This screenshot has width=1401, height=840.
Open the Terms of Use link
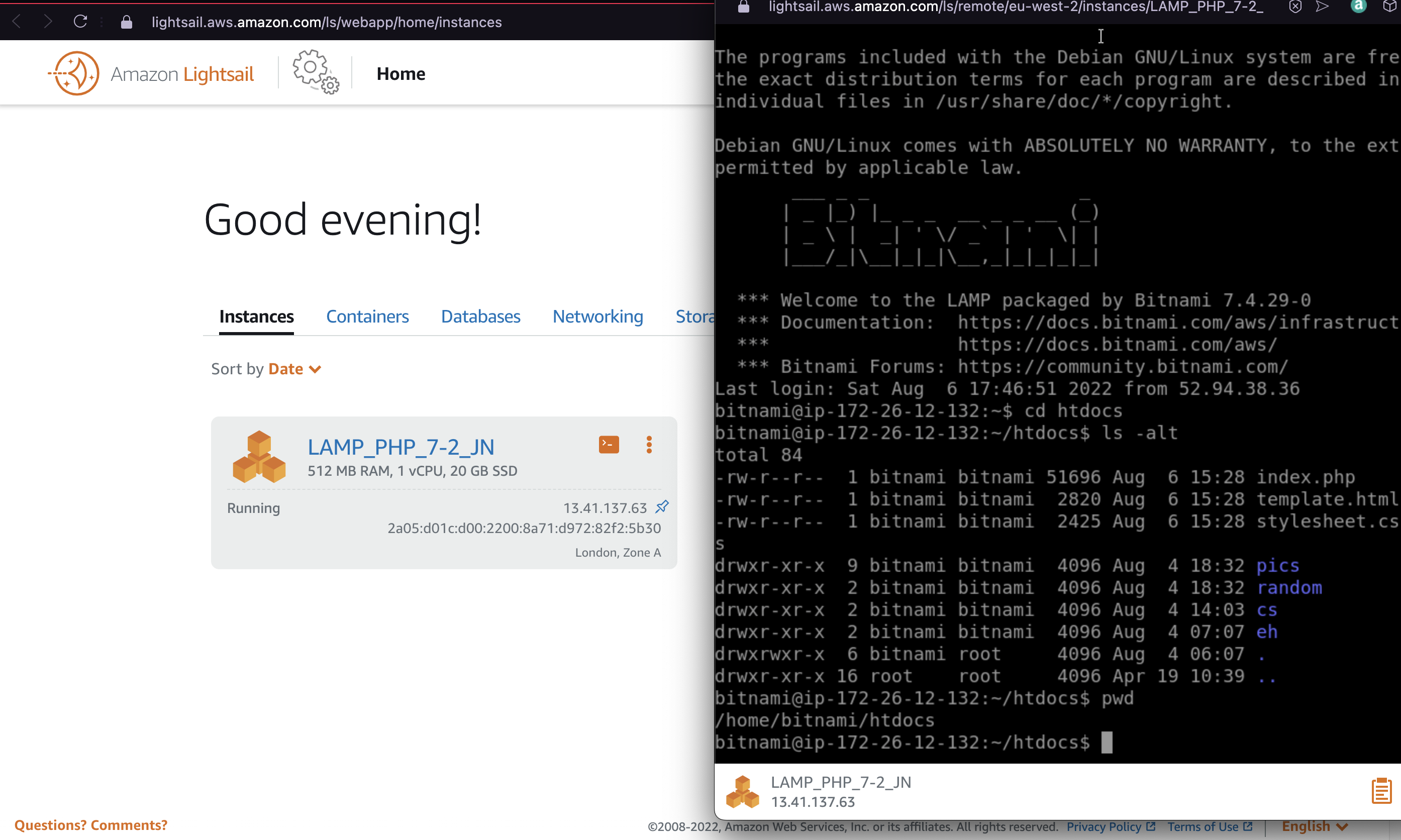[x=1210, y=826]
